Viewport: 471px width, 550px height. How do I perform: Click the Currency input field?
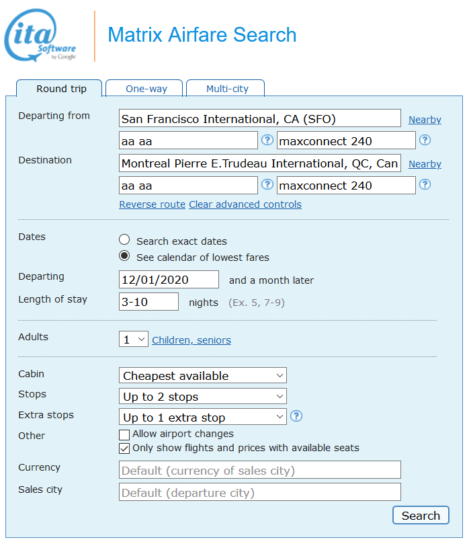pyautogui.click(x=260, y=470)
